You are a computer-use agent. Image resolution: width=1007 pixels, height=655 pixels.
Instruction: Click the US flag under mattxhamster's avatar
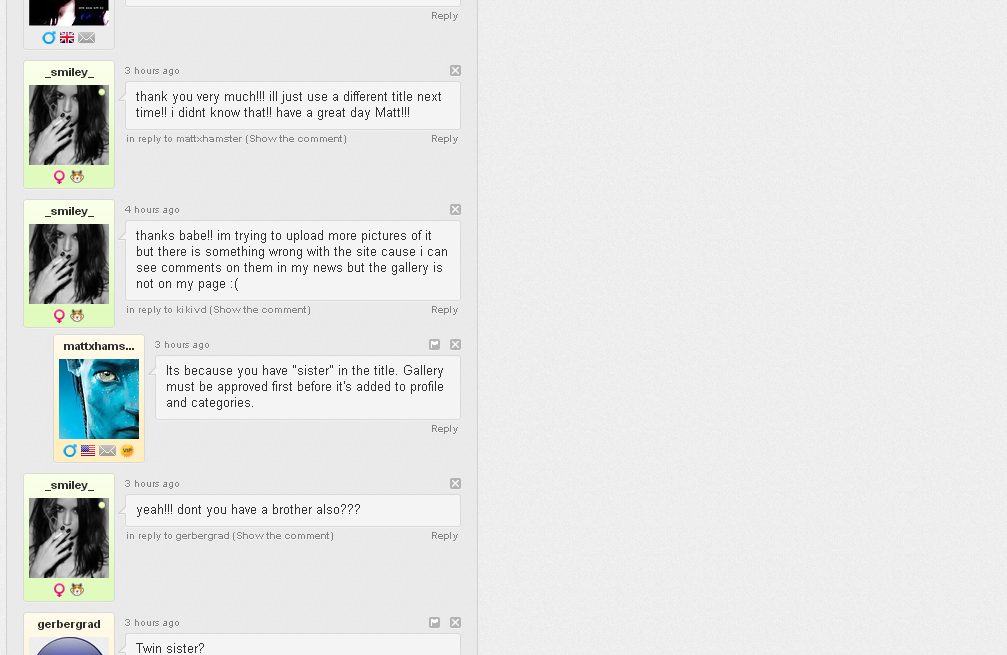[88, 451]
